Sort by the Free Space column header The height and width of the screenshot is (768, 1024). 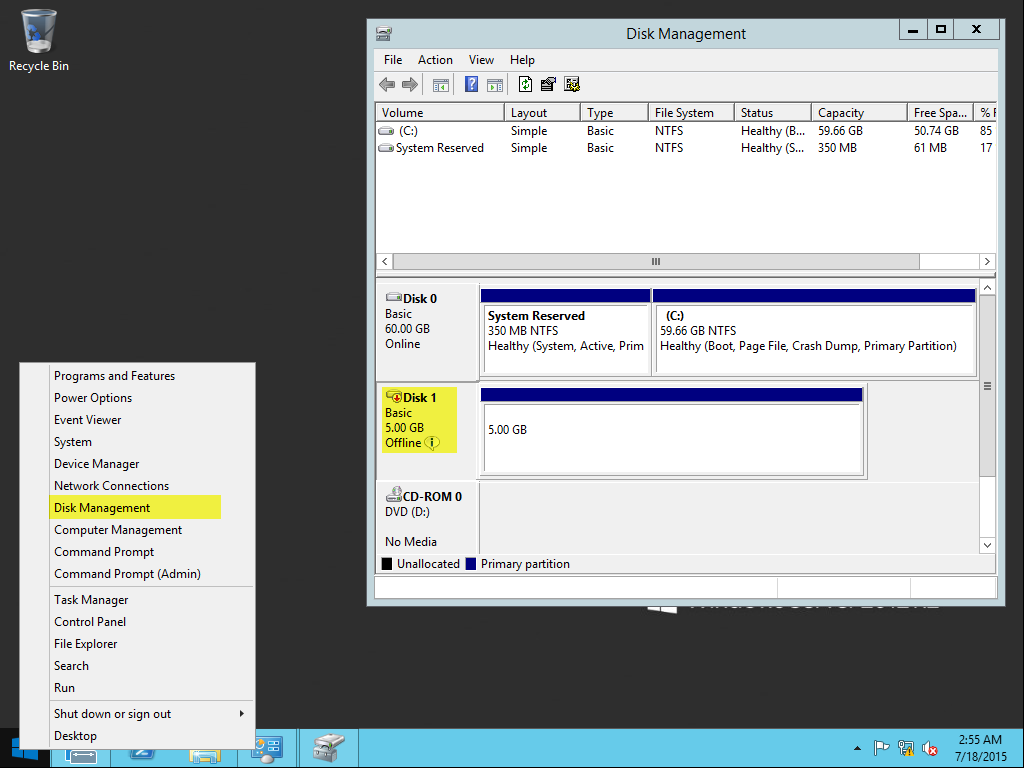coord(940,113)
